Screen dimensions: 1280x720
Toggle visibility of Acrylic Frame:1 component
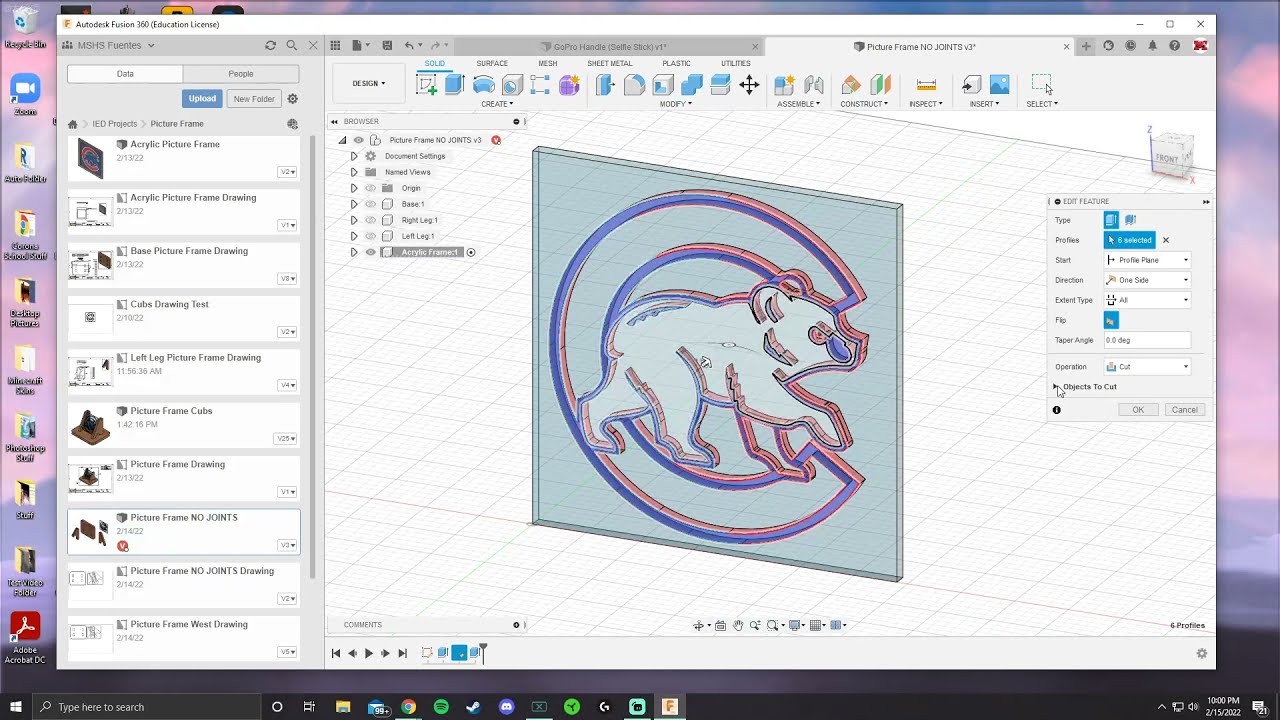(x=370, y=252)
